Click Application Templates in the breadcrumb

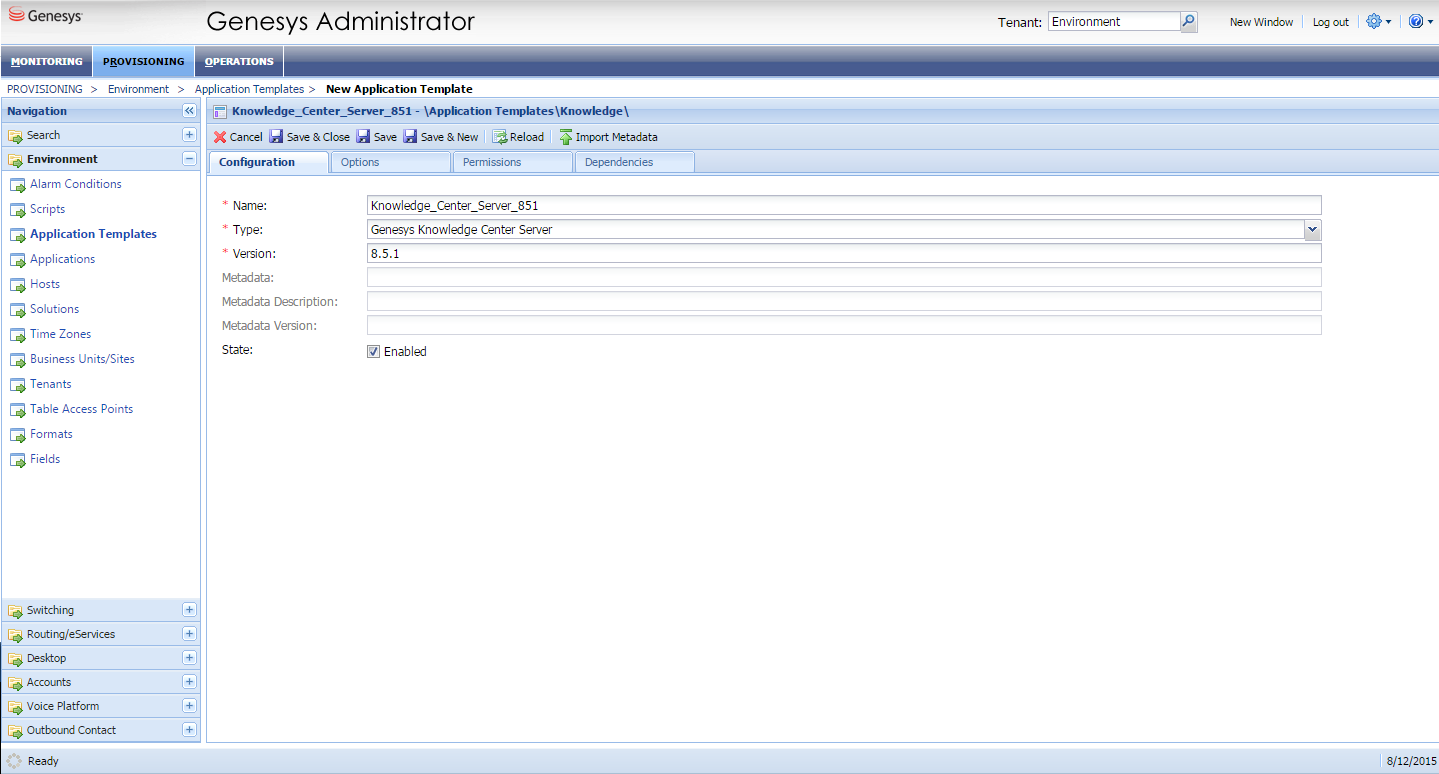[249, 89]
